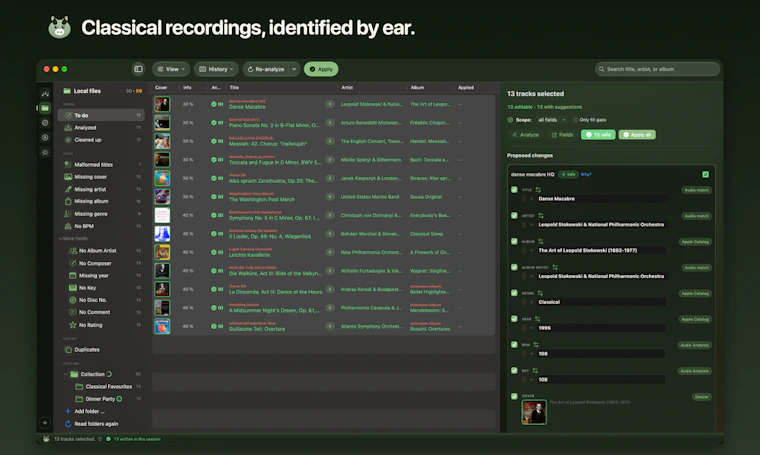Uncheck the ALBUM change checkbox

coord(514,241)
